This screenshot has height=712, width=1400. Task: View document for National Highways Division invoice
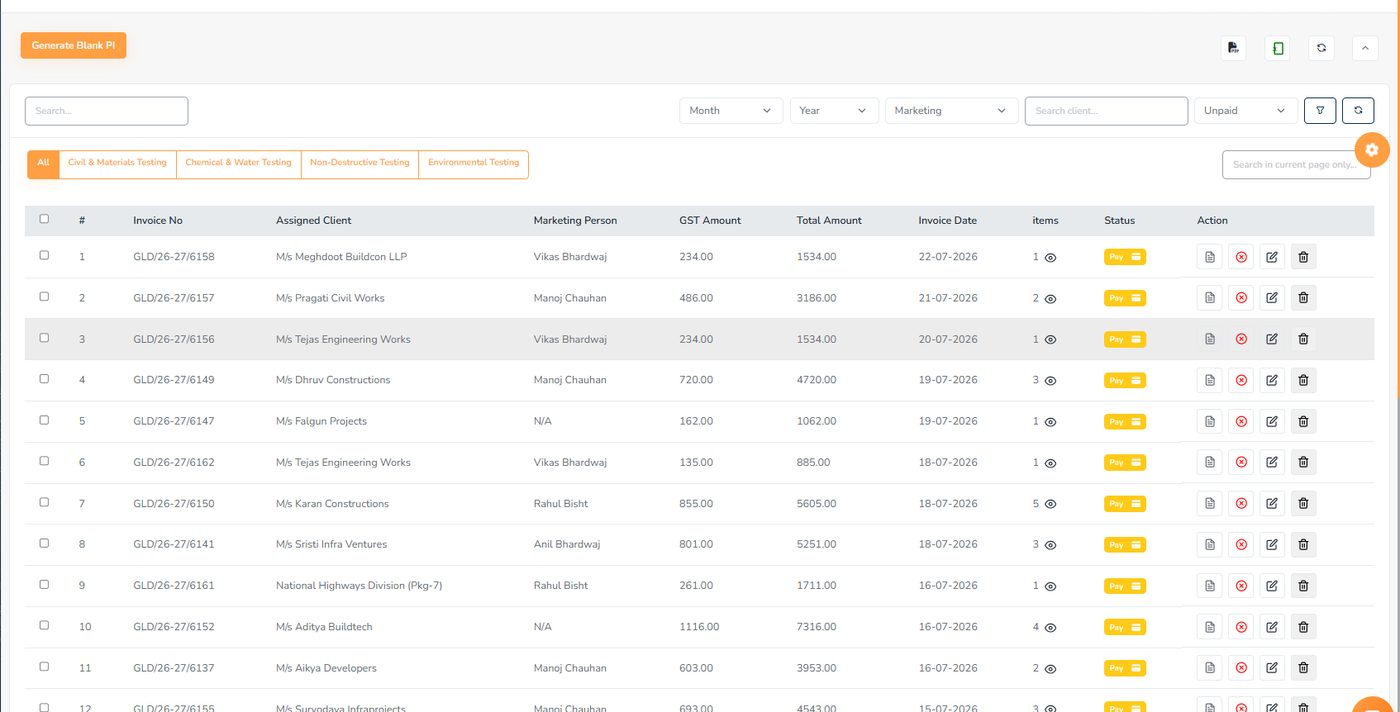point(1210,585)
